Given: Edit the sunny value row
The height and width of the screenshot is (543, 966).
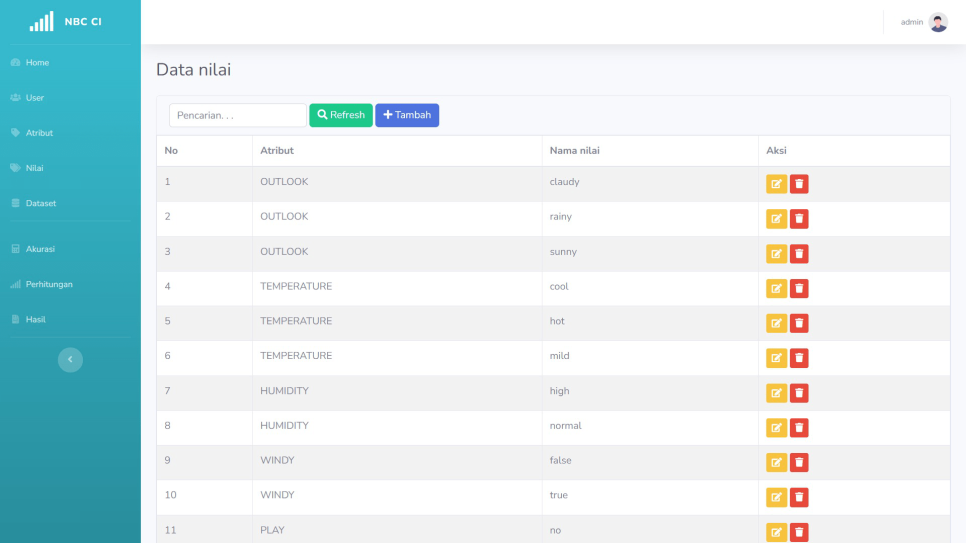Looking at the screenshot, I should pyautogui.click(x=776, y=254).
